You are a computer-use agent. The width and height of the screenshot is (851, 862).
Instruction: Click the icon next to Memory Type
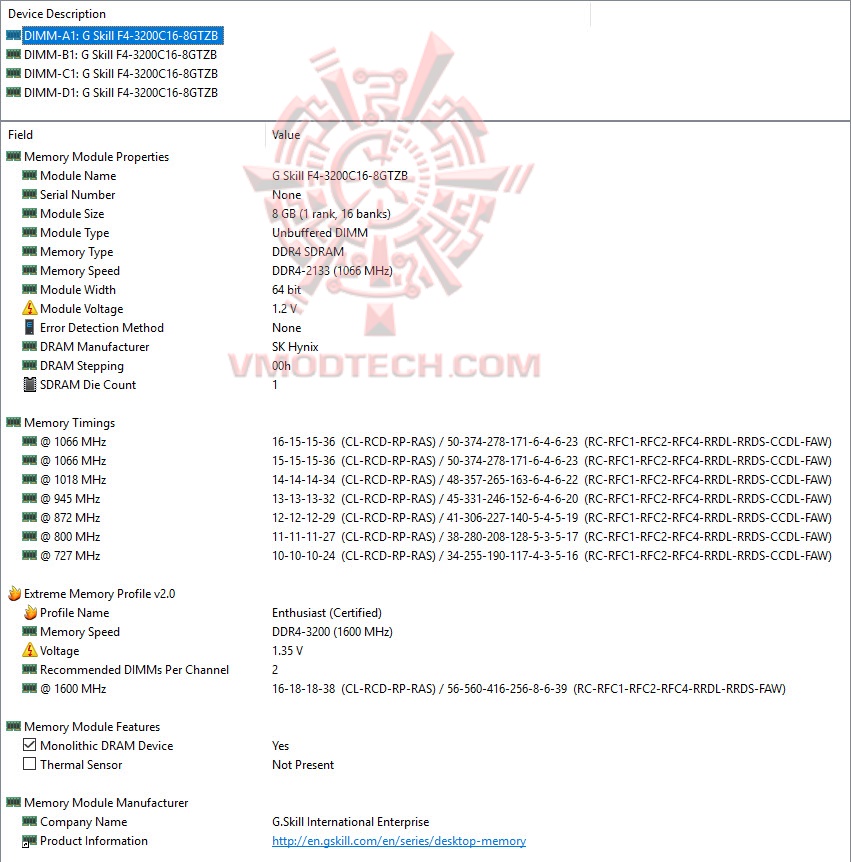(x=29, y=251)
